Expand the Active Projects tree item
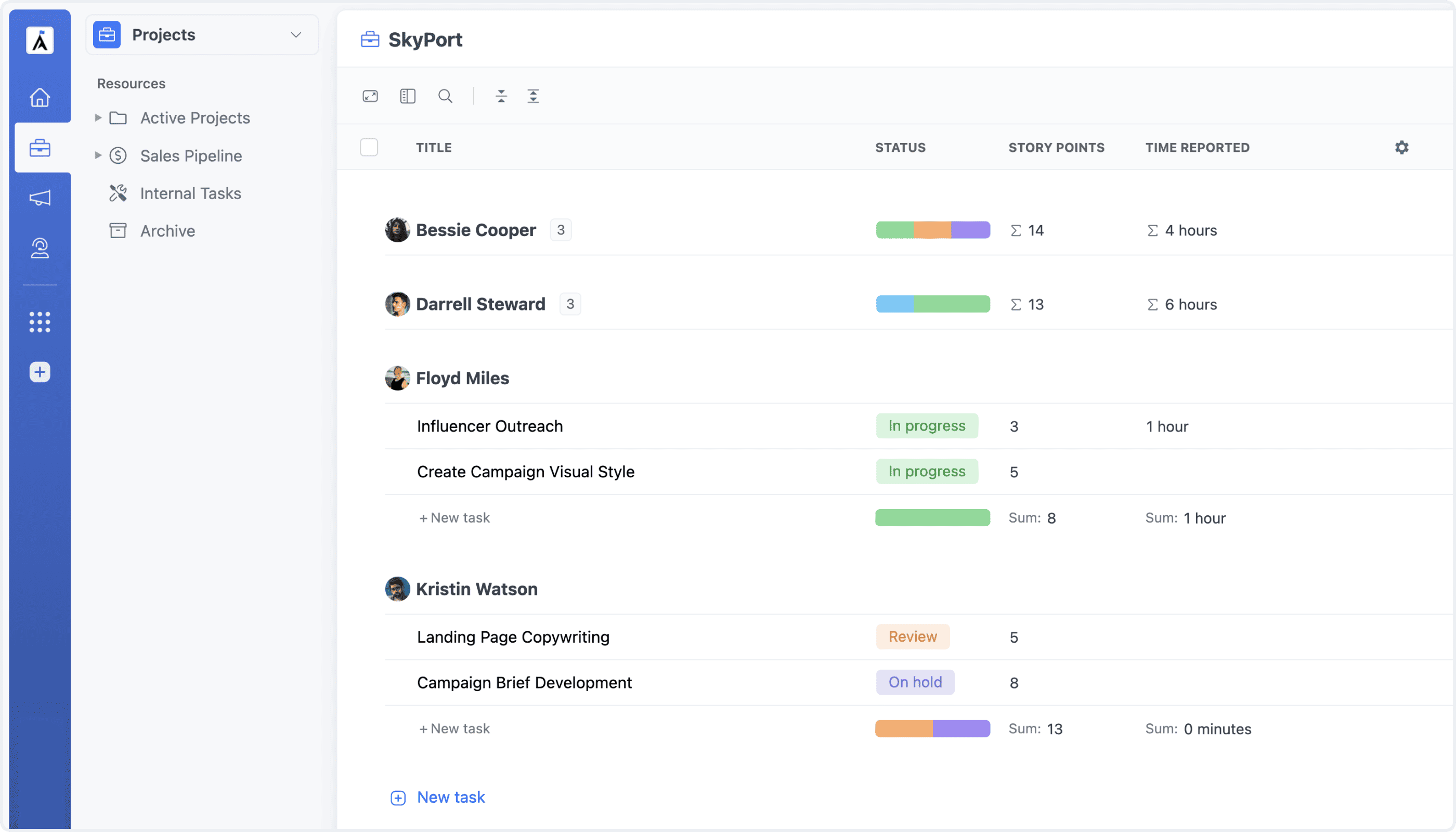 point(97,118)
